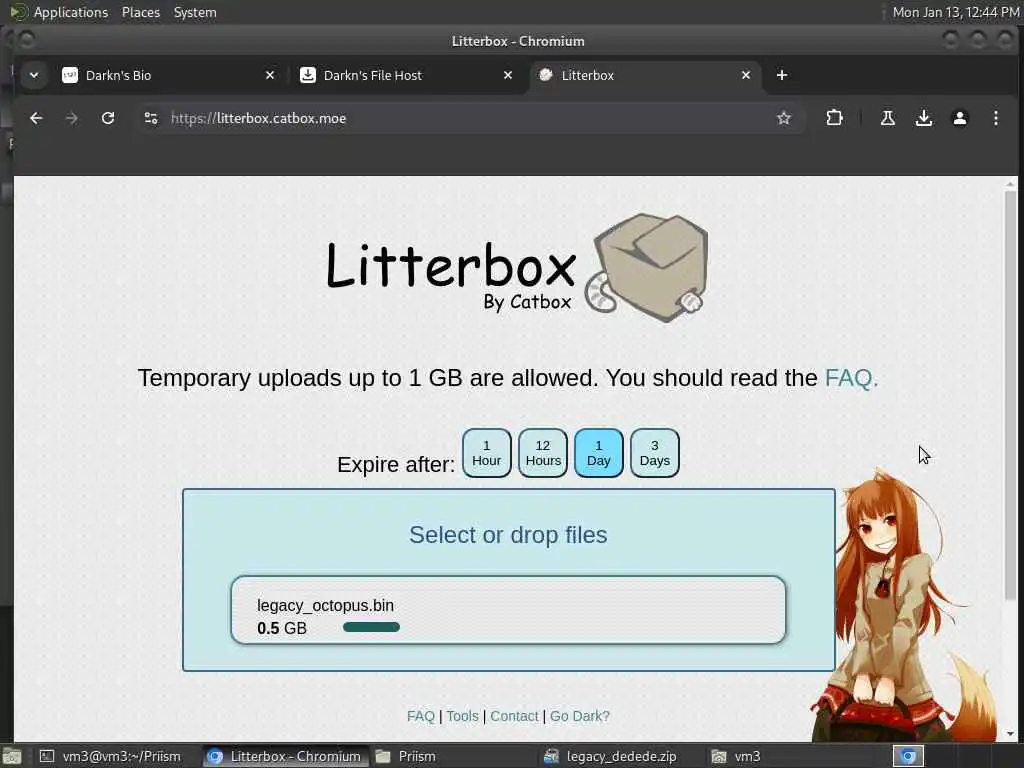Viewport: 1024px width, 768px height.
Task: Open the Downloads tray icon
Action: click(x=923, y=118)
